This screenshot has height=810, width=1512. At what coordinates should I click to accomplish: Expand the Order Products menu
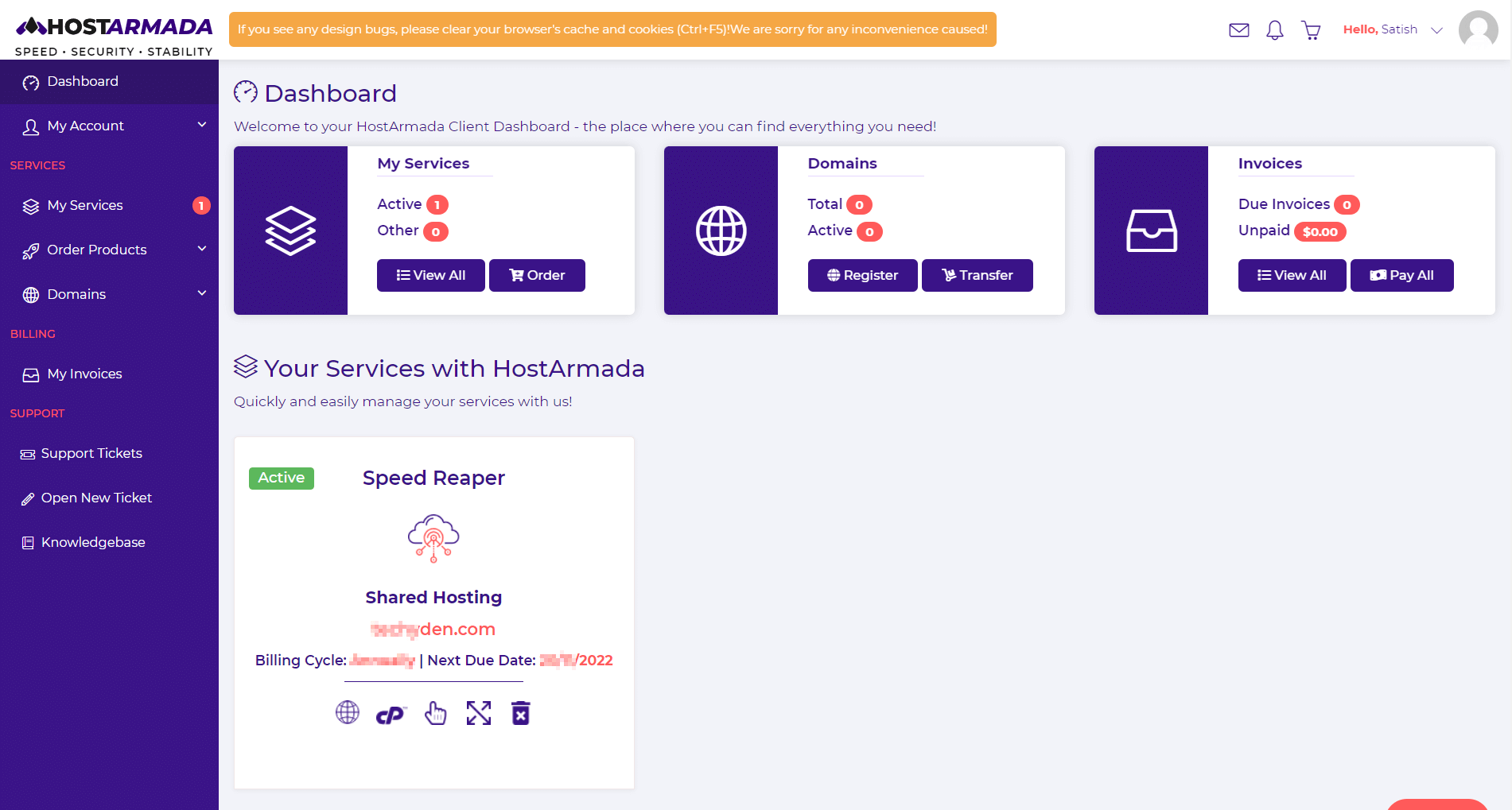(x=96, y=249)
